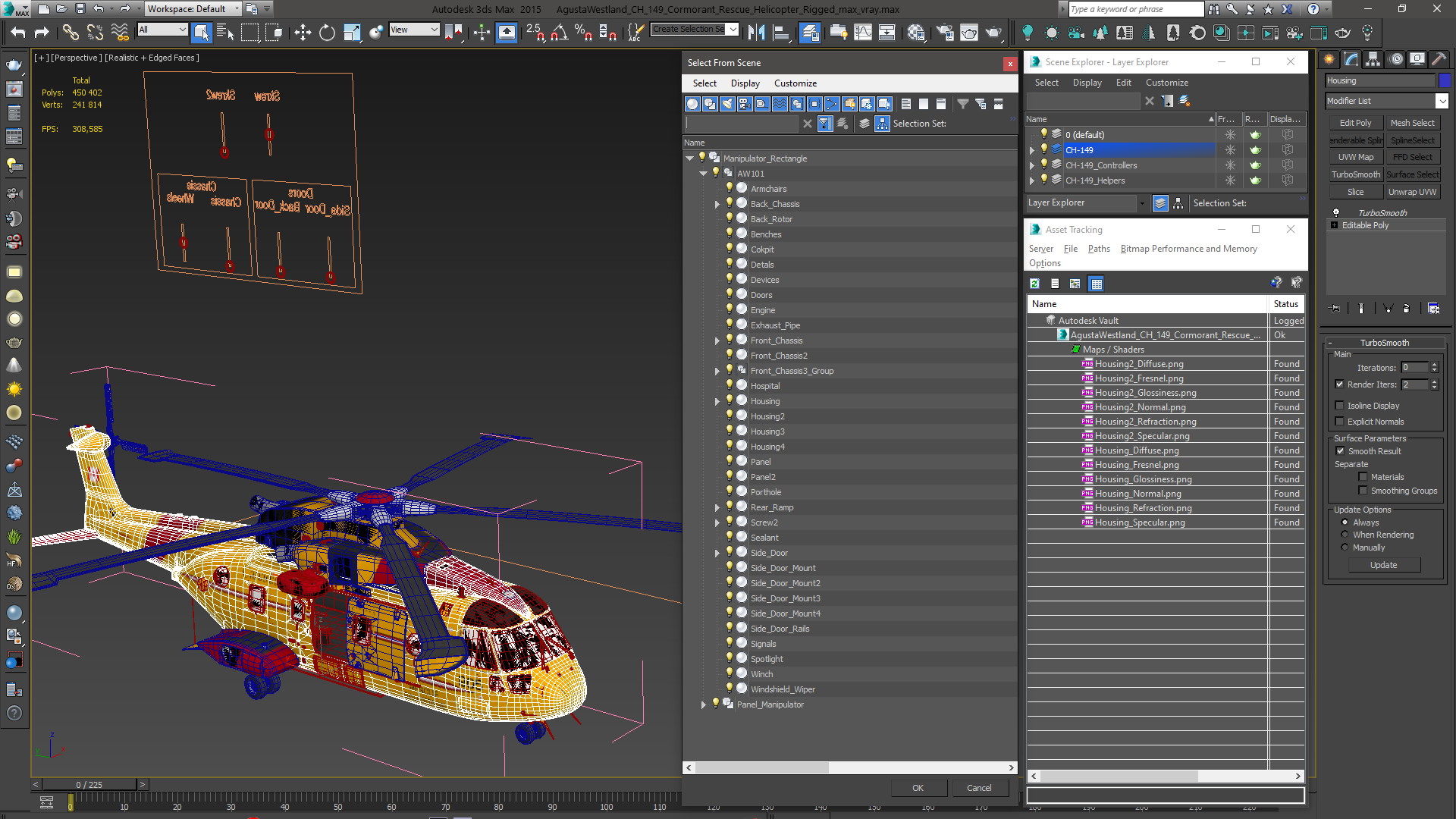
Task: Expand the Panel_Manipulator tree node
Action: click(x=703, y=704)
